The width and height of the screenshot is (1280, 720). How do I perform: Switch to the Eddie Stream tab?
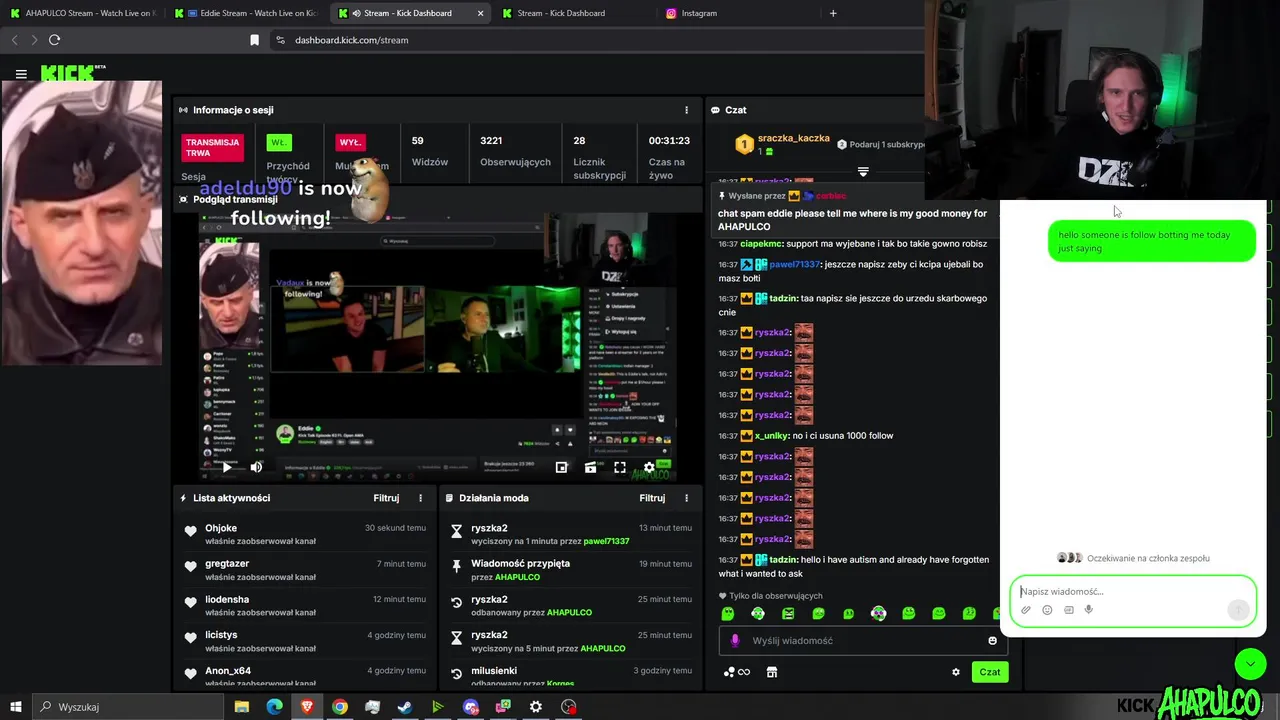[x=246, y=13]
